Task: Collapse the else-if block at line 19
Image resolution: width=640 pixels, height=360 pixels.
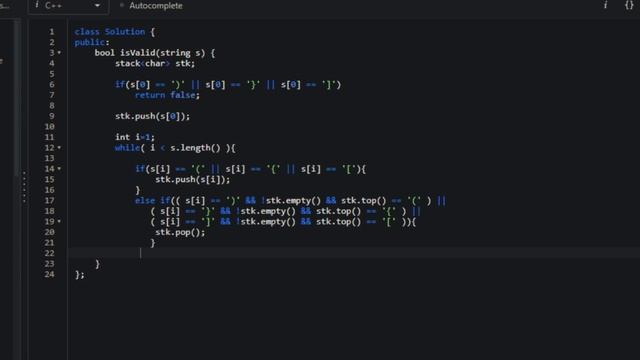Action: 59,222
